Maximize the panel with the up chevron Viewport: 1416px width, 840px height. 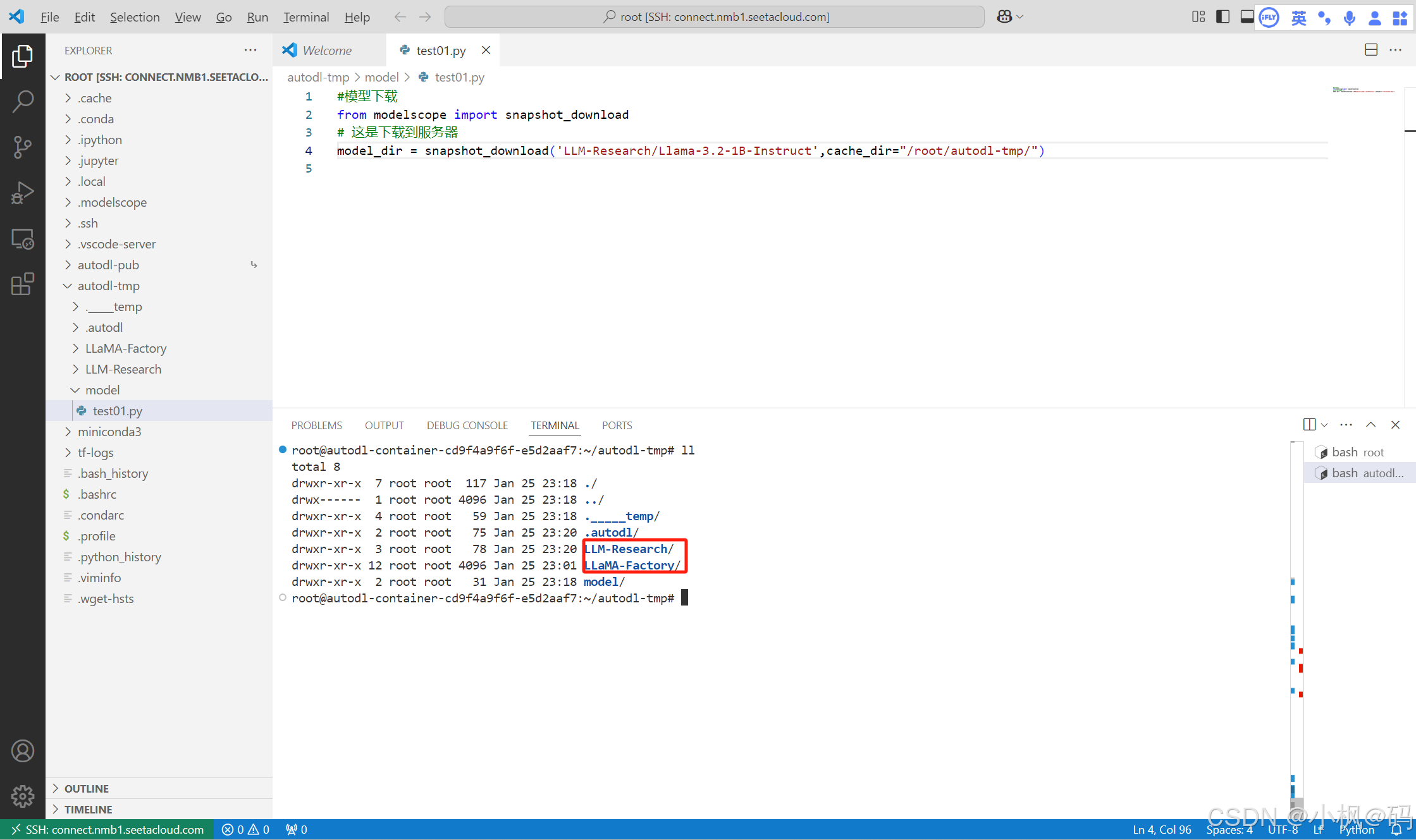[x=1370, y=425]
